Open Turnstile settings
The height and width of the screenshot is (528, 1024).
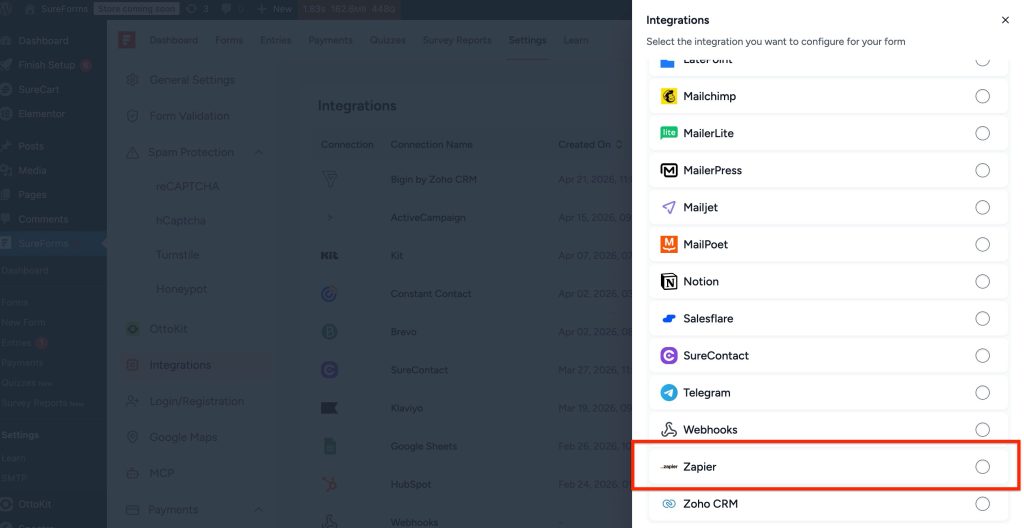click(x=178, y=255)
